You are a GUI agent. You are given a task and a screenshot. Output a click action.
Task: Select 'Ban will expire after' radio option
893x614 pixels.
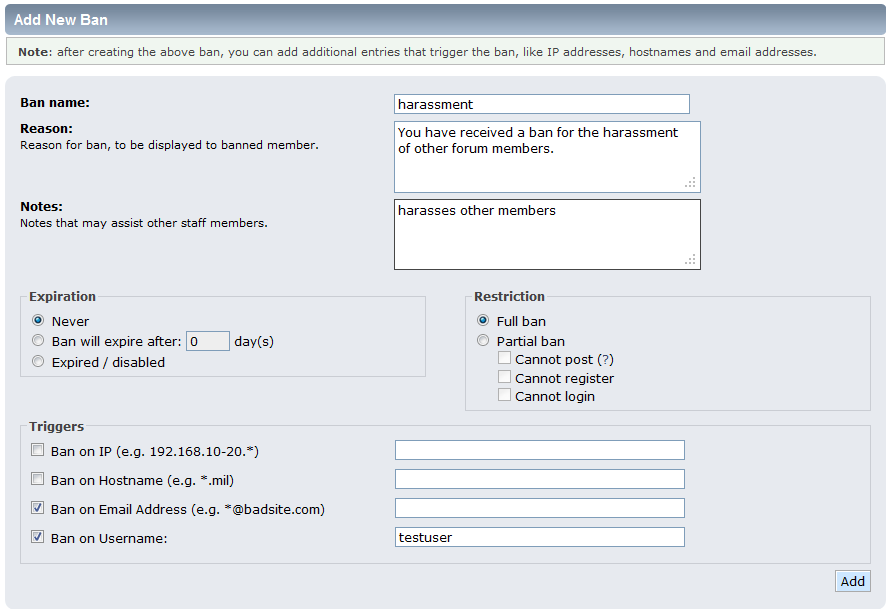pyautogui.click(x=38, y=341)
